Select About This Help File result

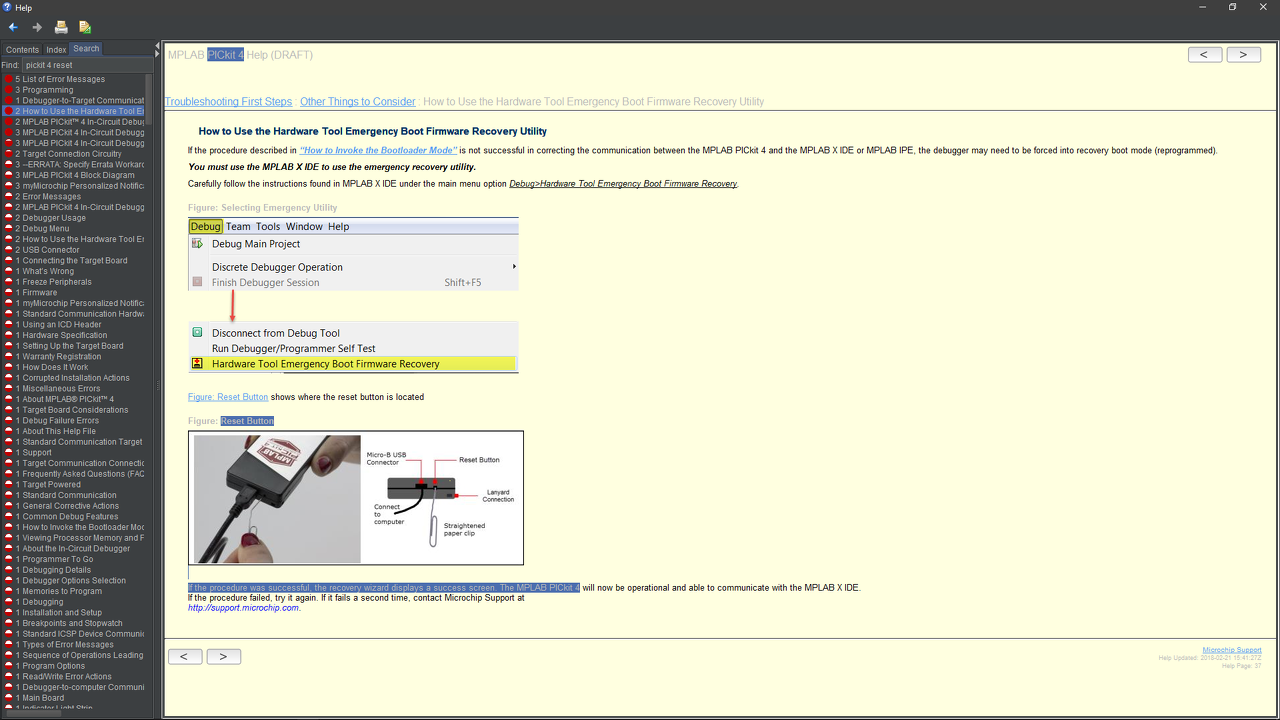(x=56, y=431)
